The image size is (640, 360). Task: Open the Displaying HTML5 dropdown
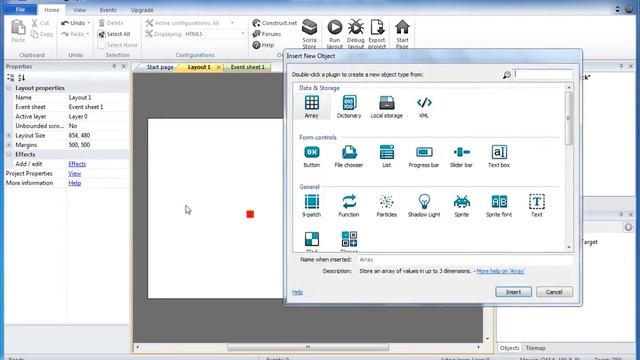click(242, 34)
